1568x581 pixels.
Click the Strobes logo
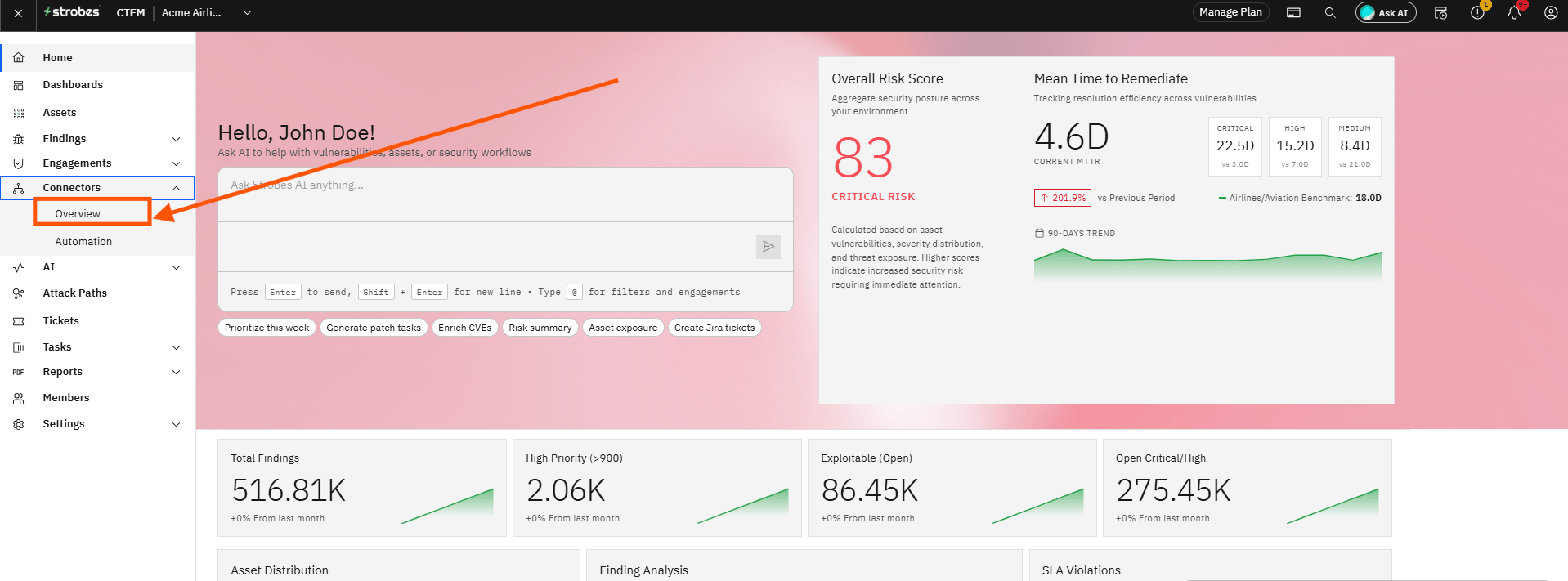tap(72, 12)
